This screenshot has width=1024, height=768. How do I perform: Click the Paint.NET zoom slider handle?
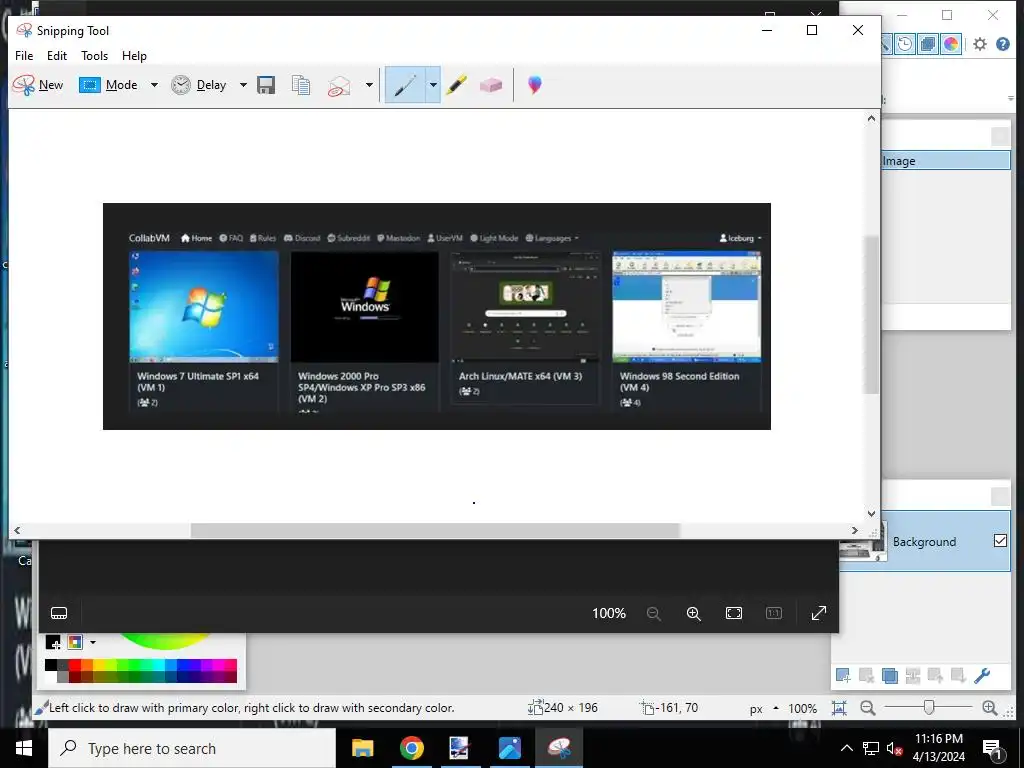pos(929,707)
